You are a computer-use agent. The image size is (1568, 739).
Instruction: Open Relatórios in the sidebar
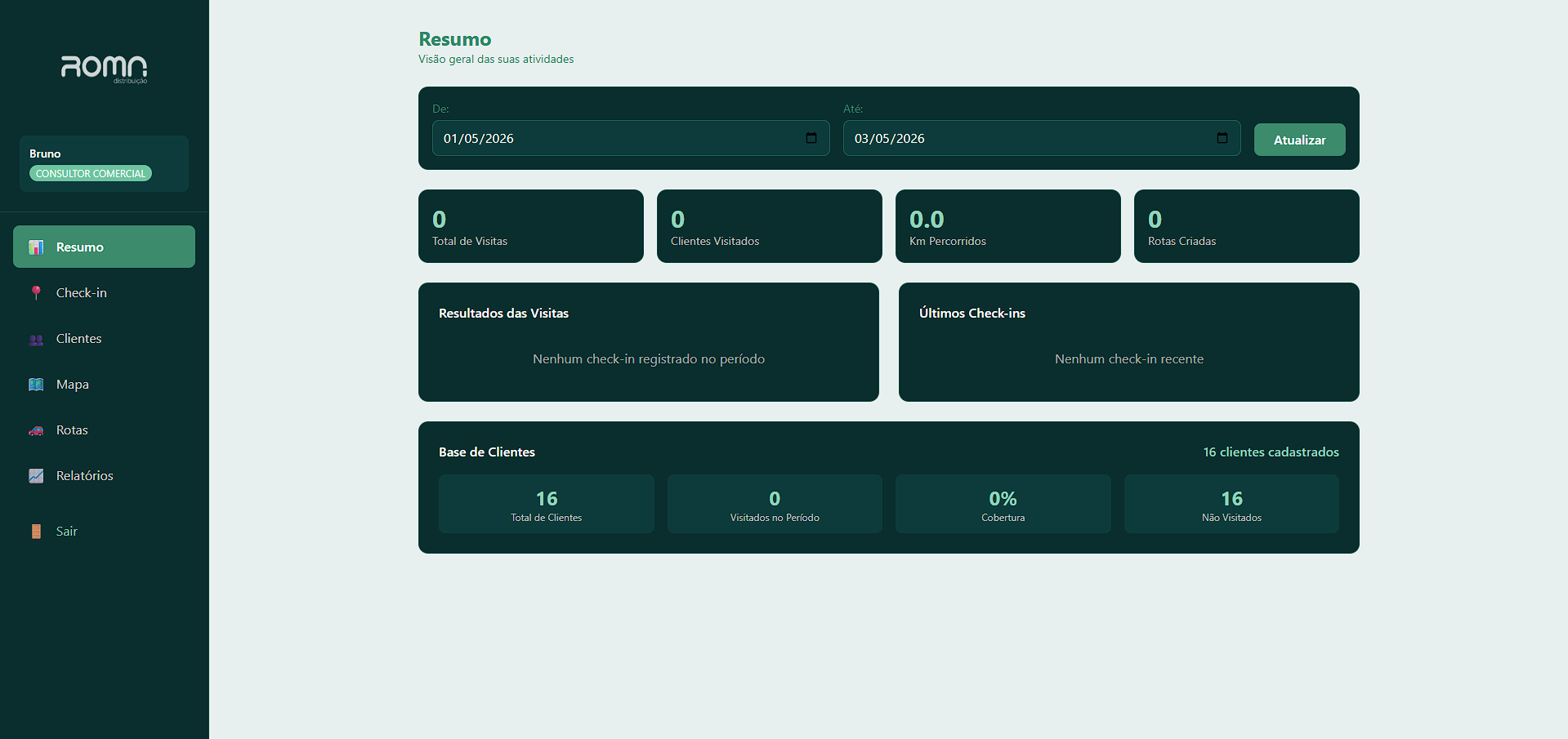[104, 475]
